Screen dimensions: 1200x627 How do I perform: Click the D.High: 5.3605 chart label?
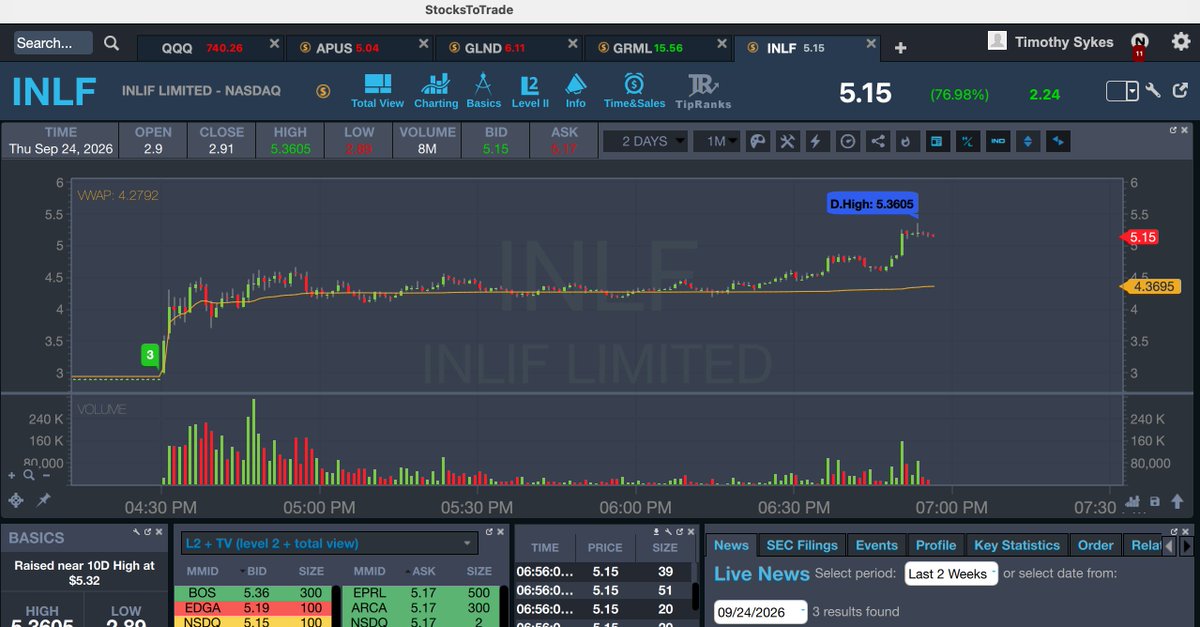pyautogui.click(x=872, y=205)
